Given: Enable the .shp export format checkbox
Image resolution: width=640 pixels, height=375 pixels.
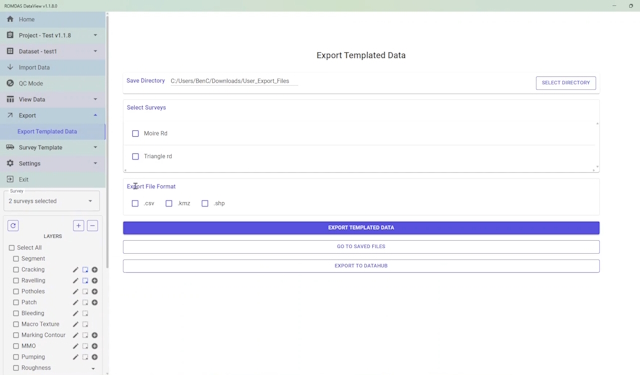Looking at the screenshot, I should coord(205,203).
